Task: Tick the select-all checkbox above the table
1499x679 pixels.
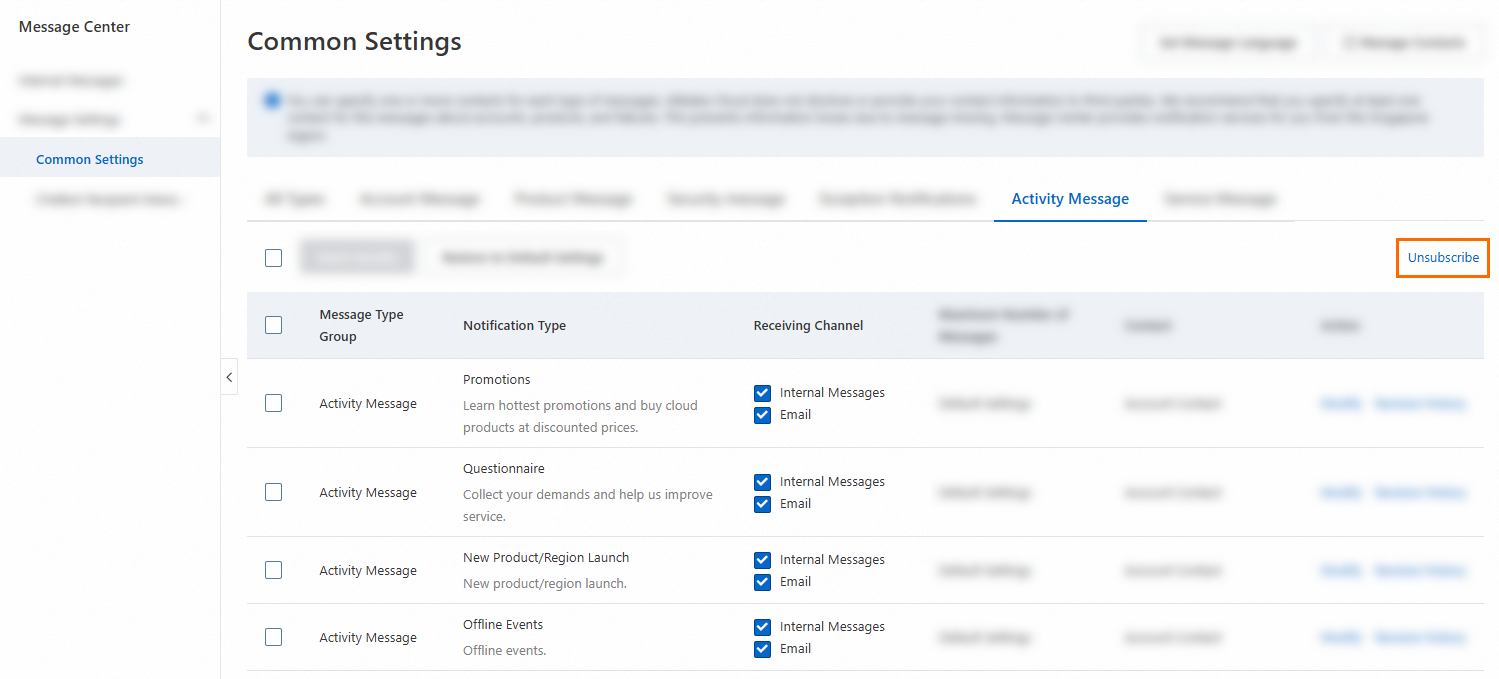Action: point(273,258)
